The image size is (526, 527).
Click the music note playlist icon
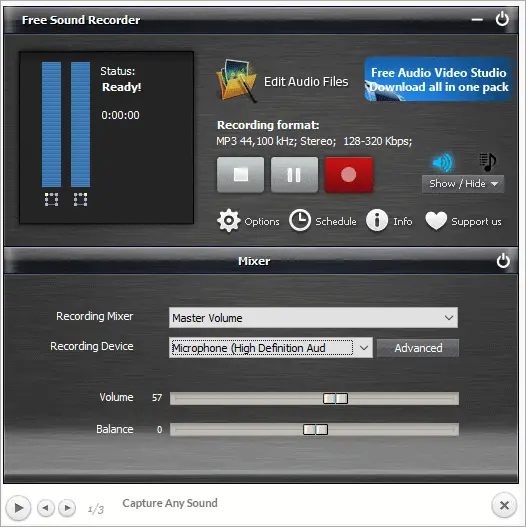tap(487, 162)
